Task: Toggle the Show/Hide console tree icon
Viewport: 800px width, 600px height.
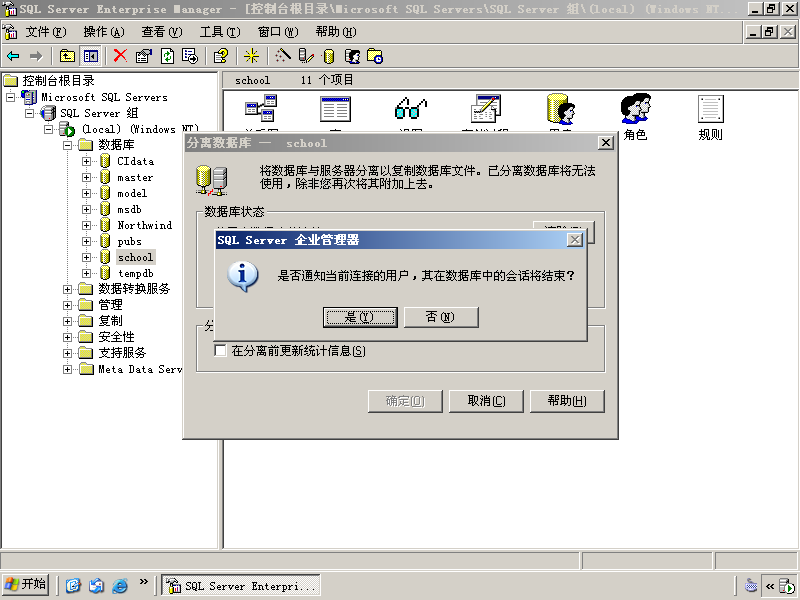Action: coord(90,56)
